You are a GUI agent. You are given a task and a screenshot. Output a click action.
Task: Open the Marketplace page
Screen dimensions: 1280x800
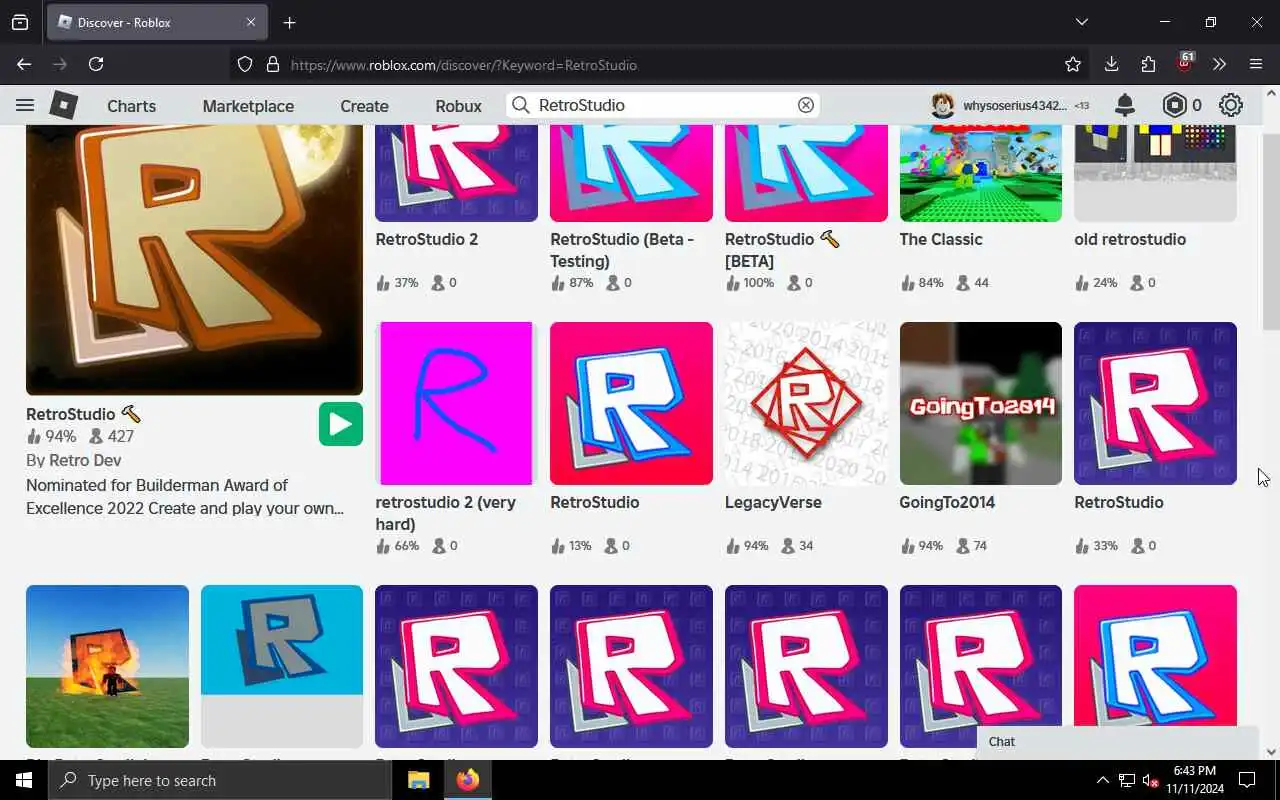click(248, 106)
